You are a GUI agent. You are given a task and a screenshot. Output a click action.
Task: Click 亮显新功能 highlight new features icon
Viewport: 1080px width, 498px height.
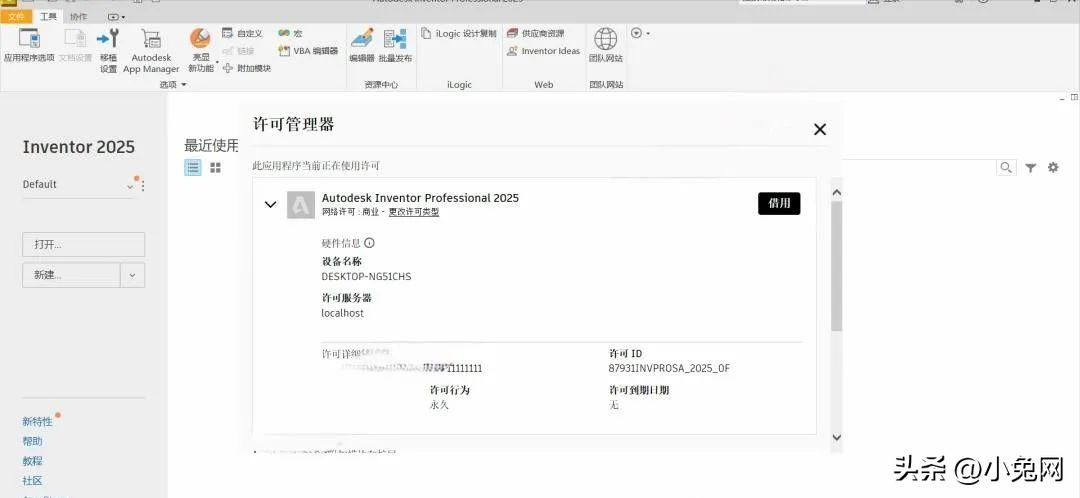(200, 39)
